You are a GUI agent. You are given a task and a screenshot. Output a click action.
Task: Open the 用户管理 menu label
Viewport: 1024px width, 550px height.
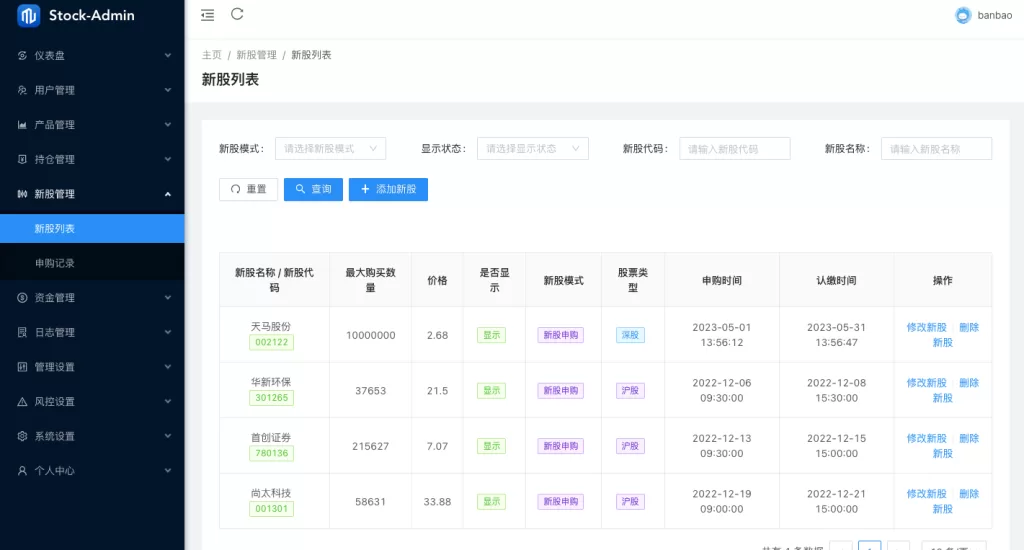click(54, 90)
